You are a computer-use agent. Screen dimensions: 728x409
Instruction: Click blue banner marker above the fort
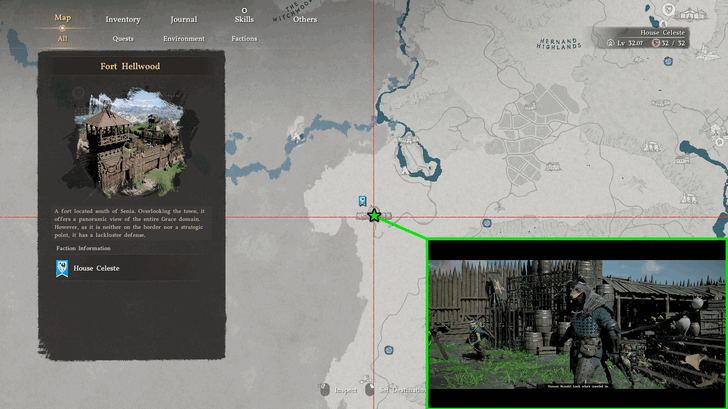click(362, 201)
